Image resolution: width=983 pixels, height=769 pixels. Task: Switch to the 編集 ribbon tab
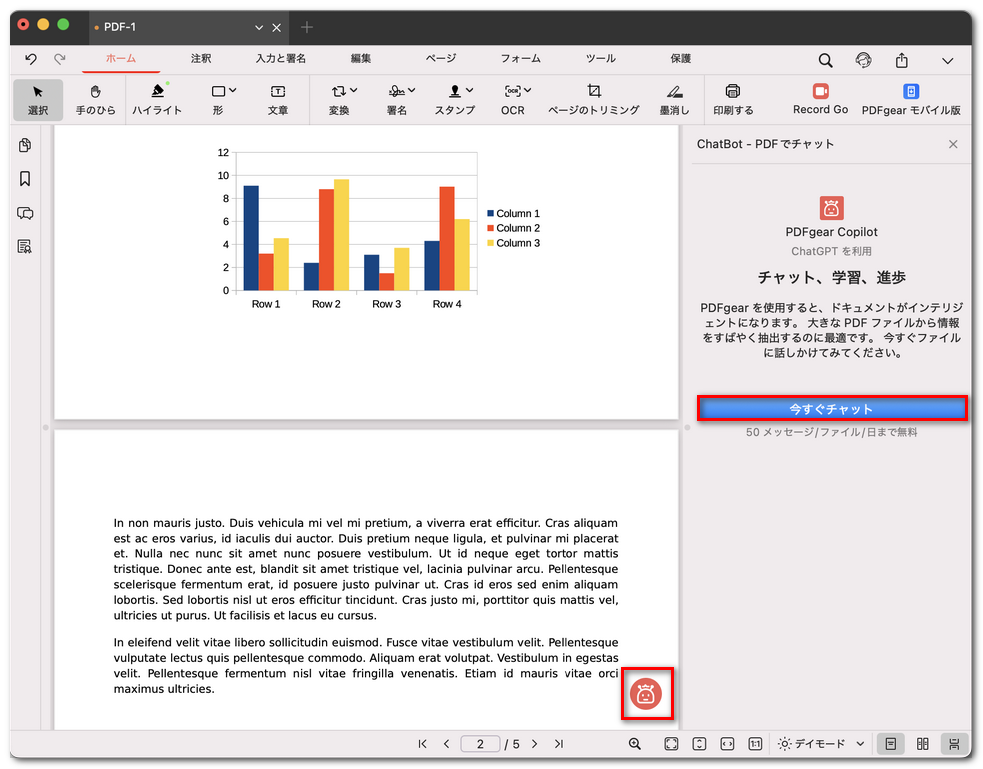pos(360,58)
